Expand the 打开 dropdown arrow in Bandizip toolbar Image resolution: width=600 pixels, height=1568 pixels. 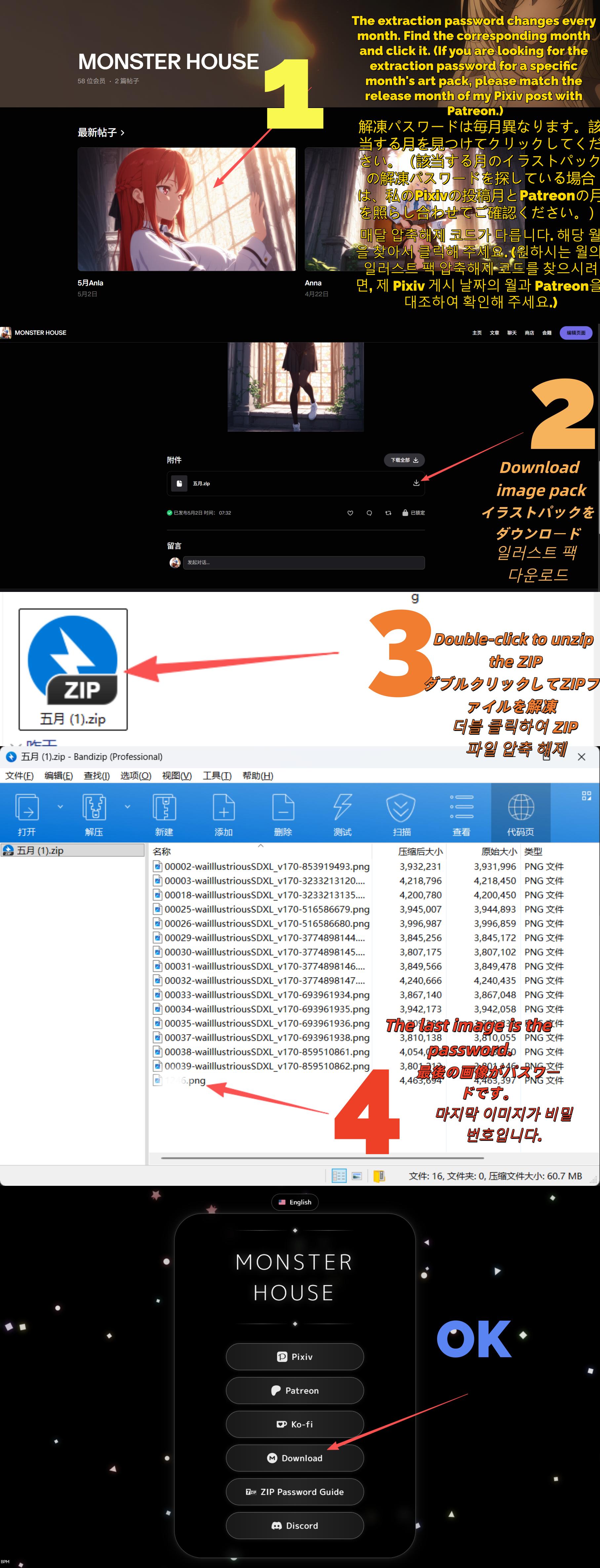[x=60, y=807]
